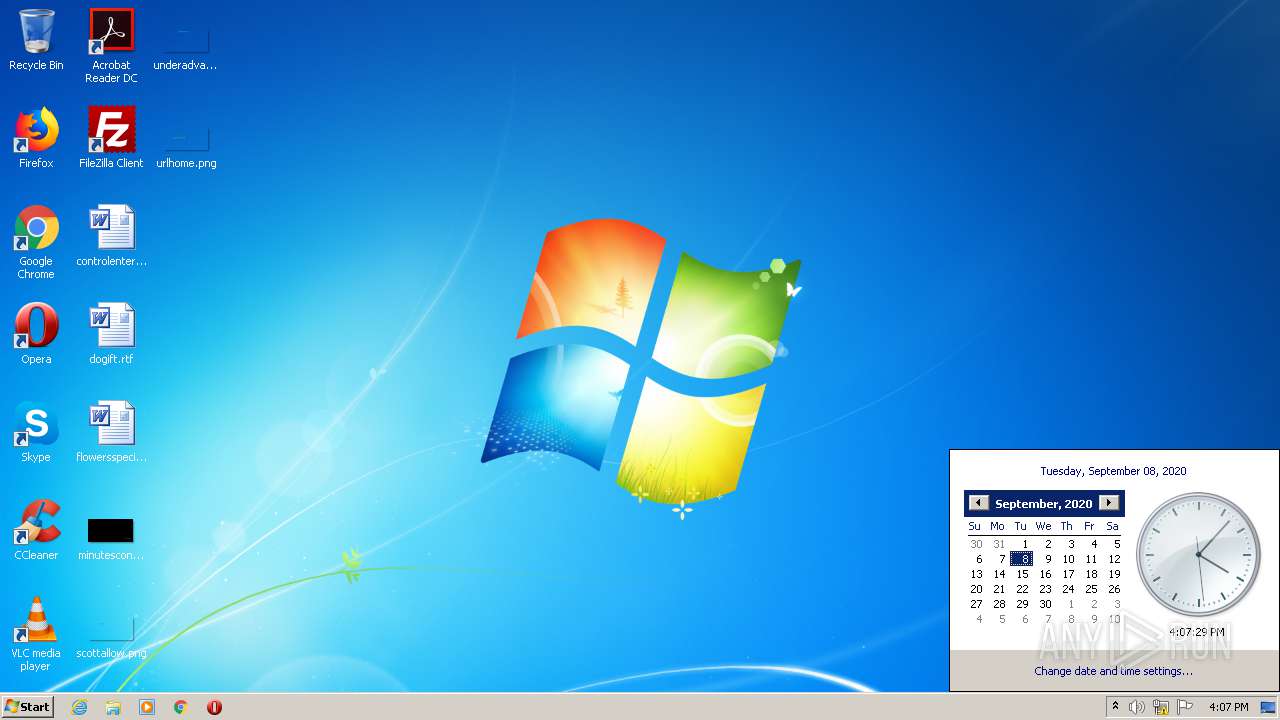The height and width of the screenshot is (720, 1280).
Task: Launch Opera desktop shortcut
Action: tap(36, 334)
